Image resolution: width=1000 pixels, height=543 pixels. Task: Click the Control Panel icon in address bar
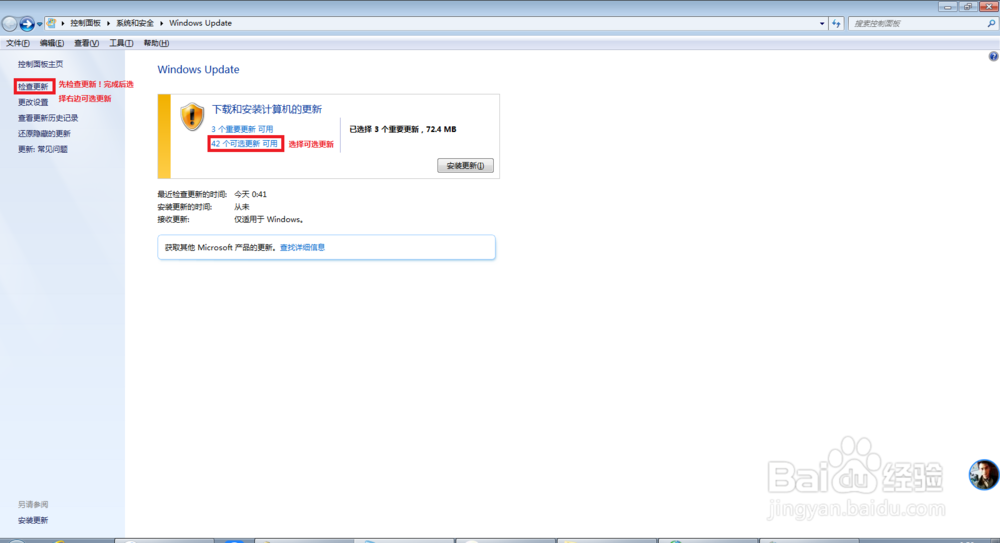point(52,23)
